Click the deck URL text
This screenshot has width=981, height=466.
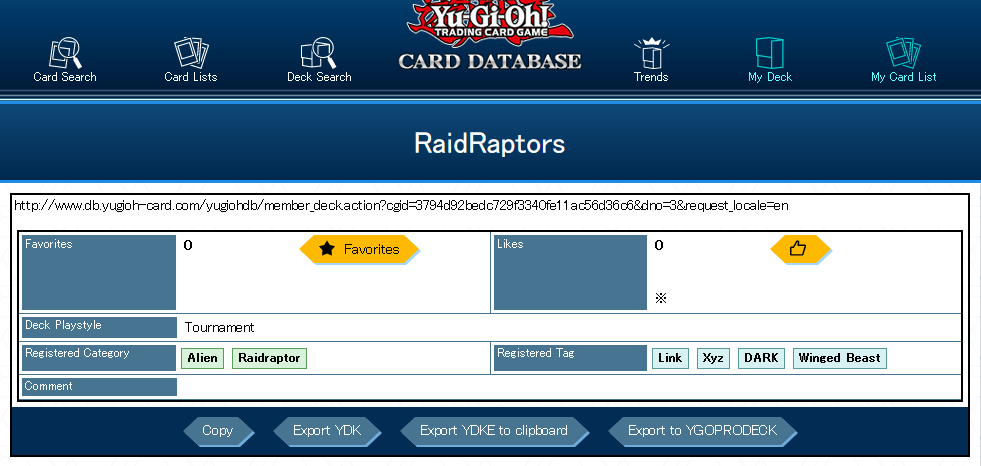point(401,206)
